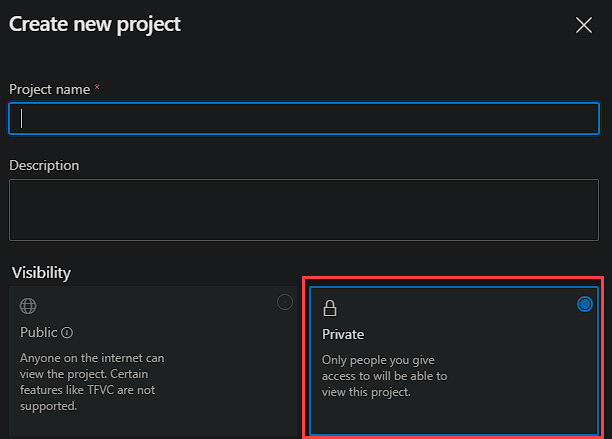Focus the Description text box

[304, 210]
